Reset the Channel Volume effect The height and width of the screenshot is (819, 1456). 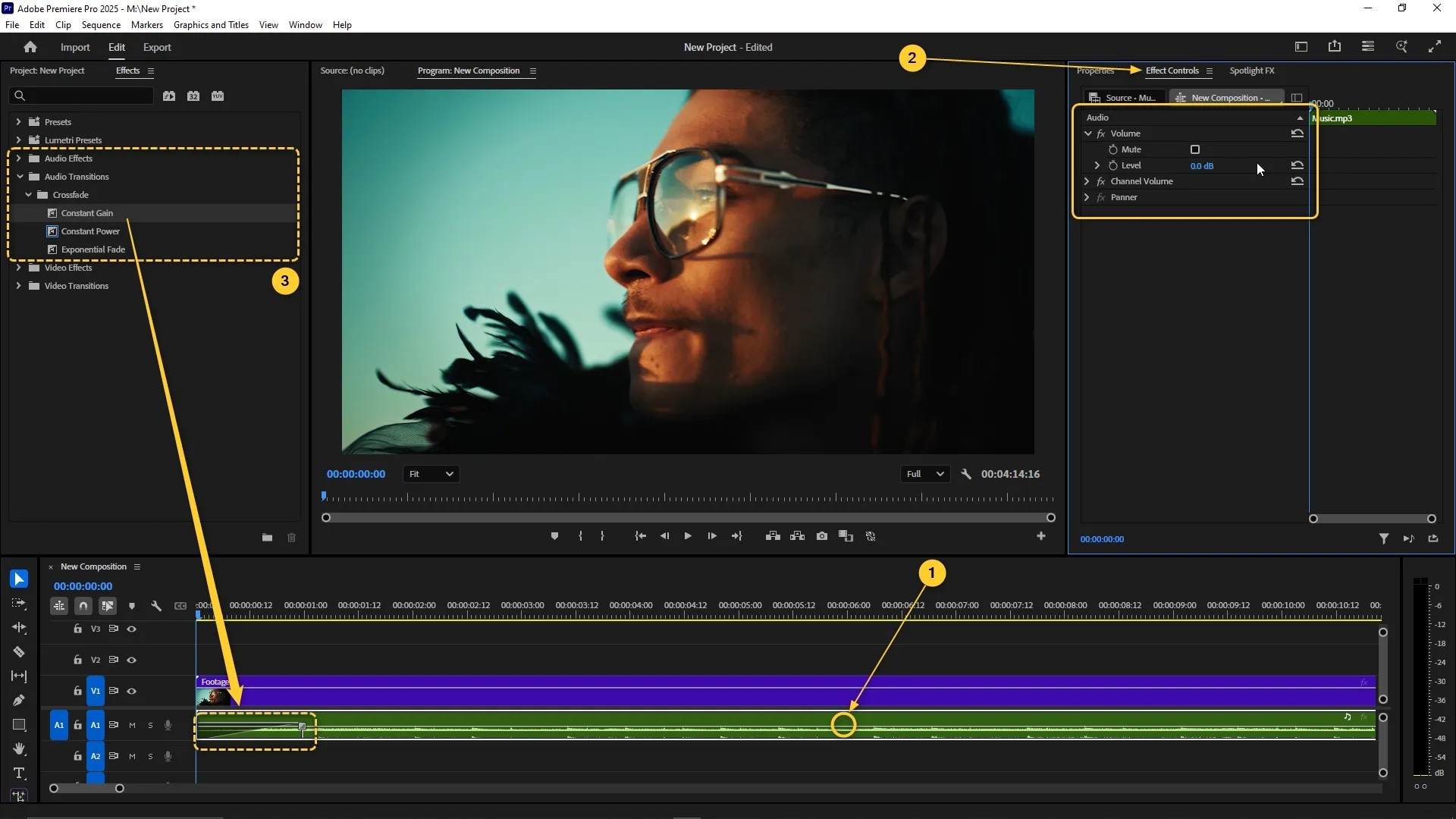(x=1298, y=181)
